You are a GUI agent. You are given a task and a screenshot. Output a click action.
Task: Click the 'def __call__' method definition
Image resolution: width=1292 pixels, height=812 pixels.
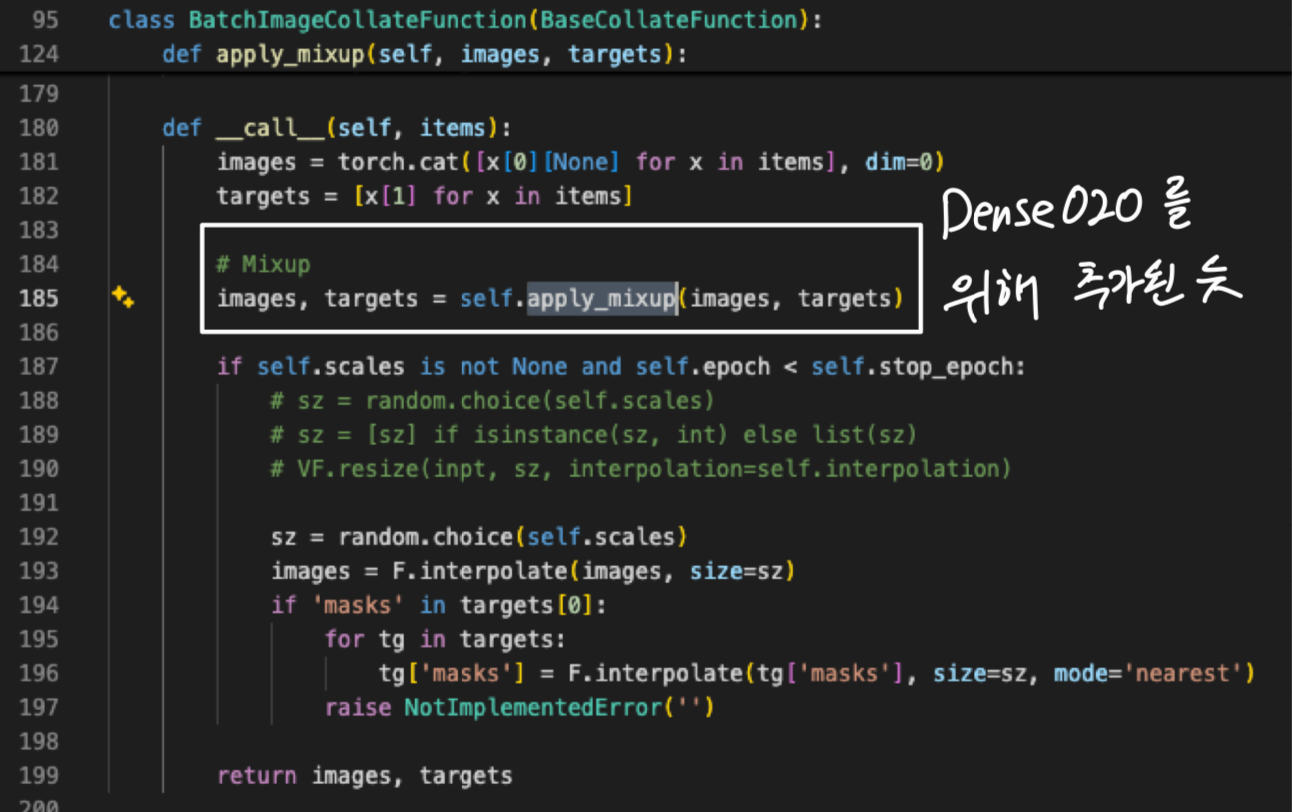[337, 128]
